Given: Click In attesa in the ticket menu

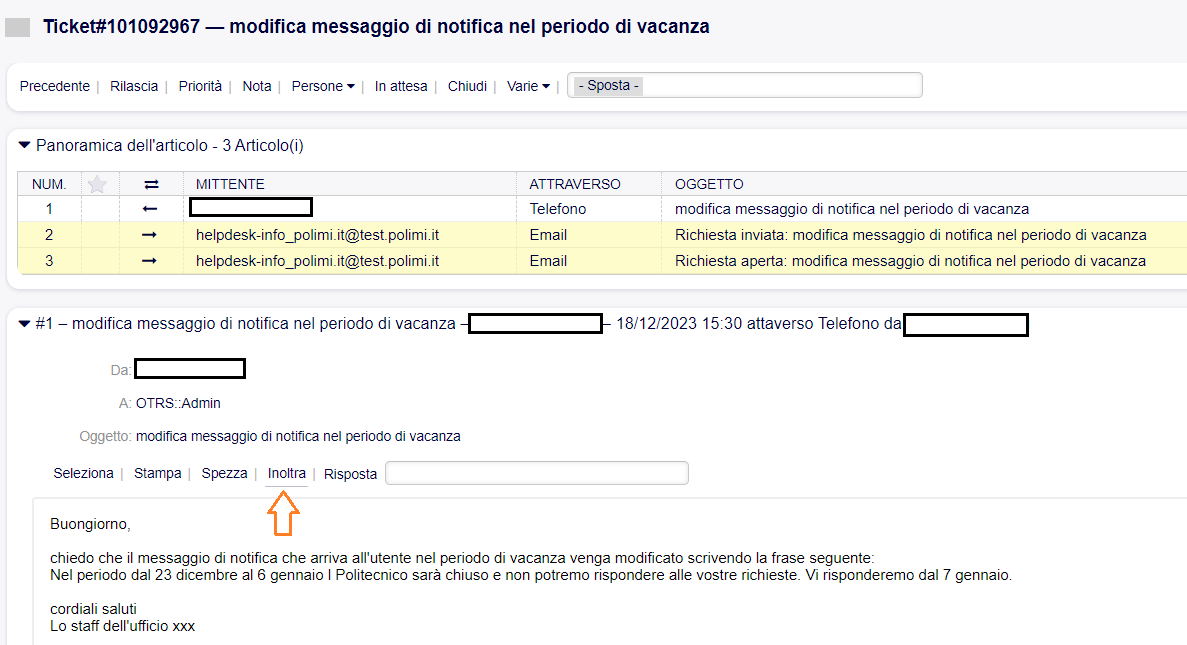Looking at the screenshot, I should (401, 87).
